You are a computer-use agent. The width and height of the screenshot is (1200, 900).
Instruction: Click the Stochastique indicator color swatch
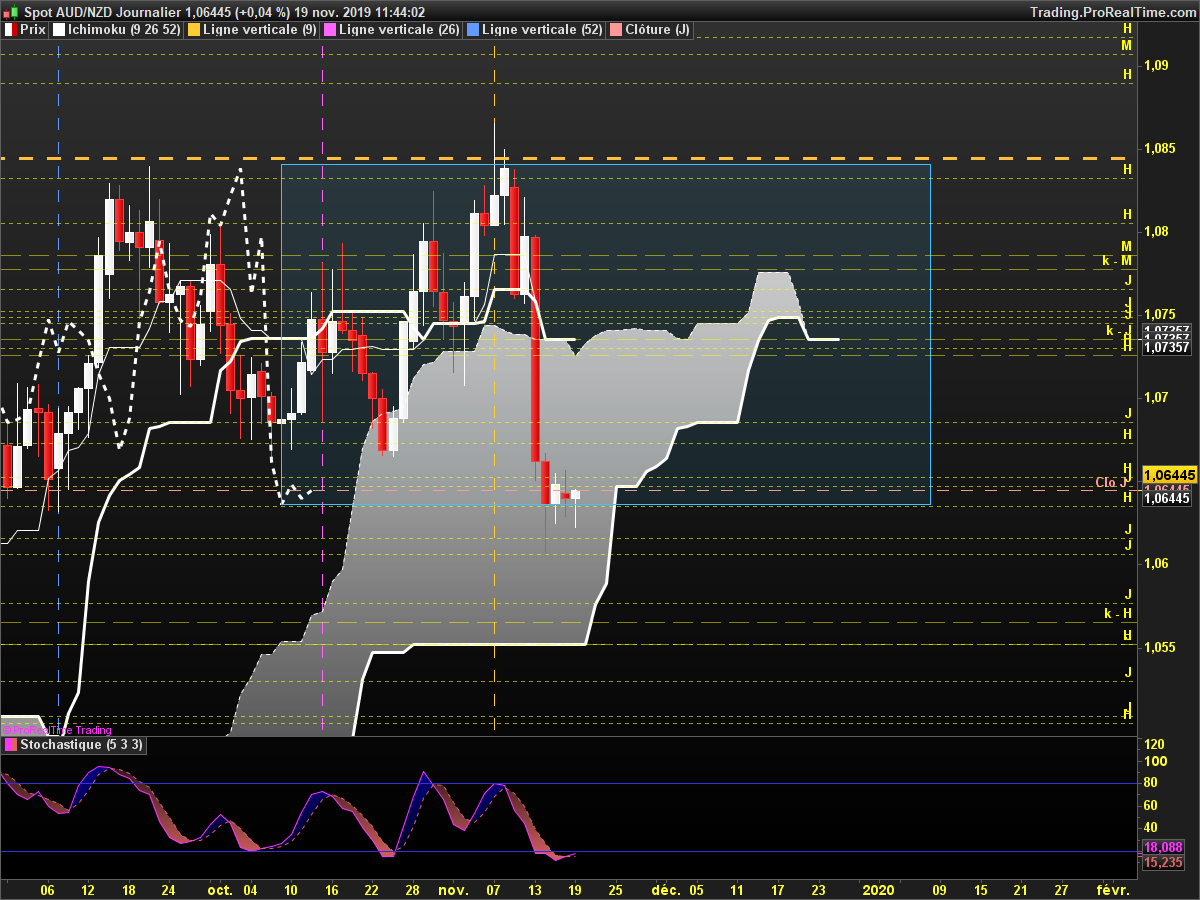(x=10, y=745)
